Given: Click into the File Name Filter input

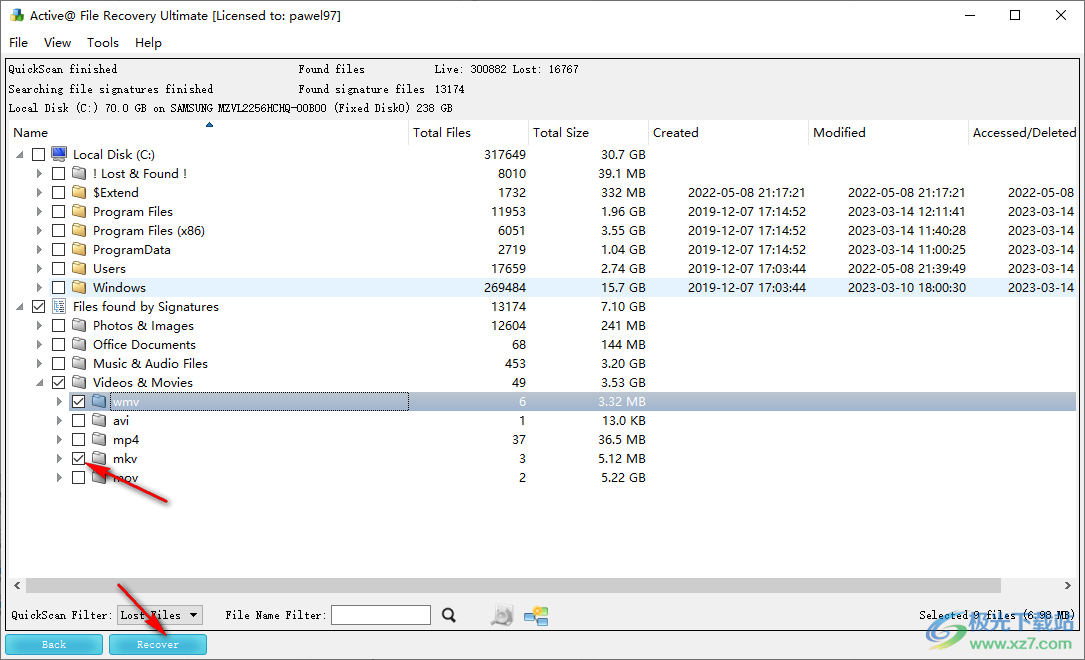Looking at the screenshot, I should point(381,614).
